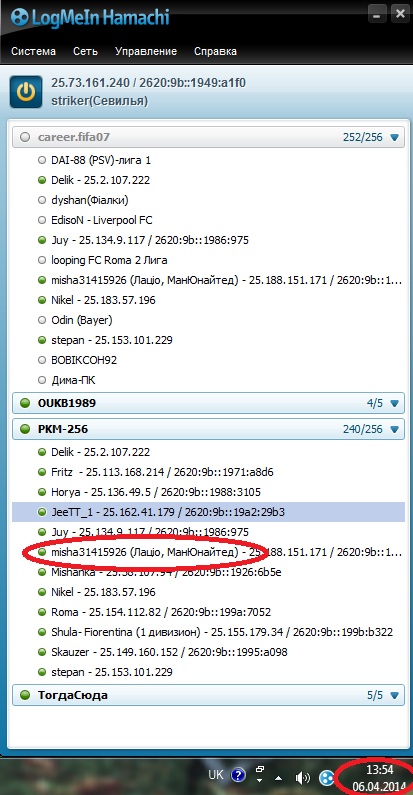Show hidden tray icons arrow

pyautogui.click(x=279, y=777)
